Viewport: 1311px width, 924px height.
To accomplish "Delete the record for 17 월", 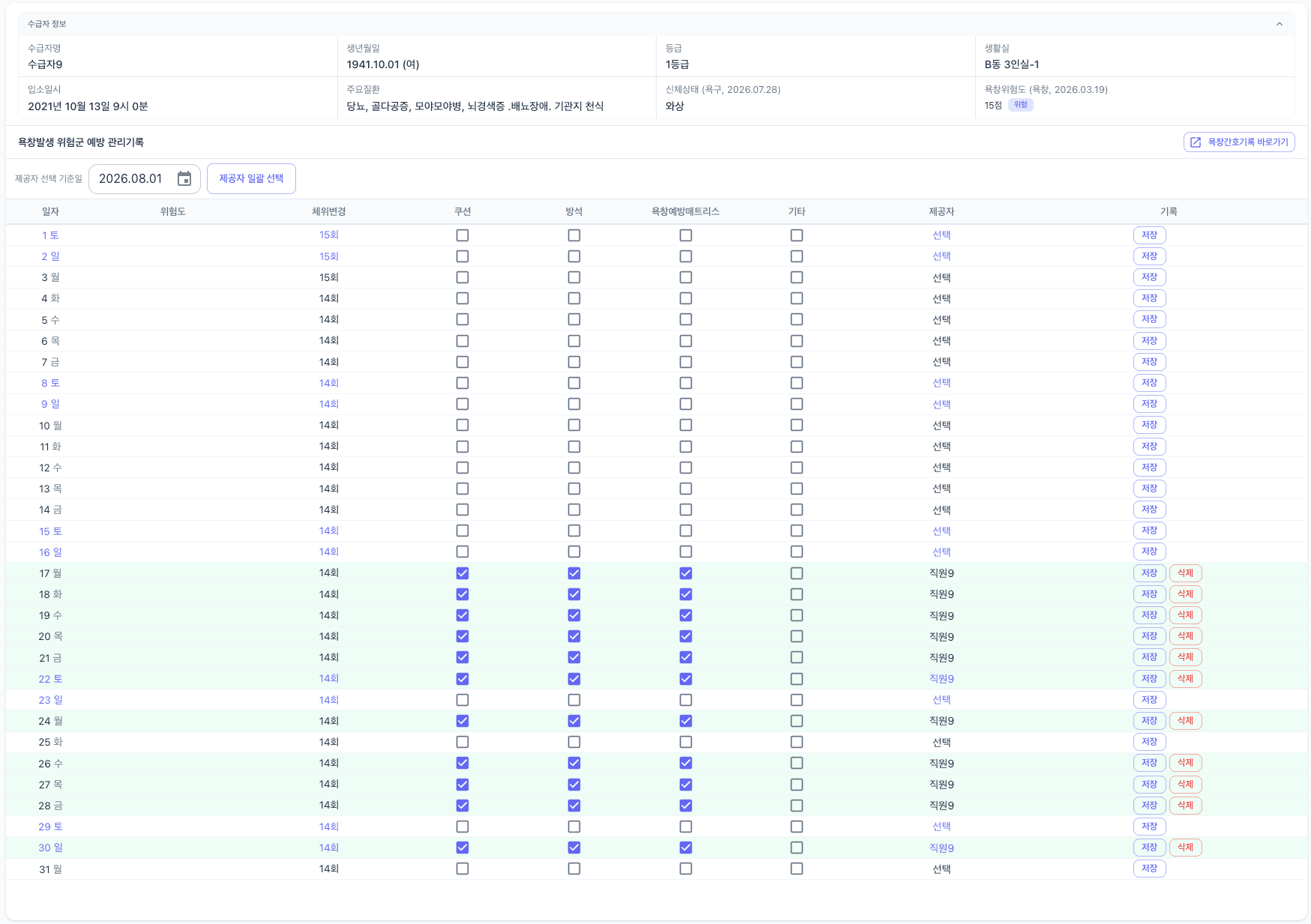I will tap(1185, 573).
